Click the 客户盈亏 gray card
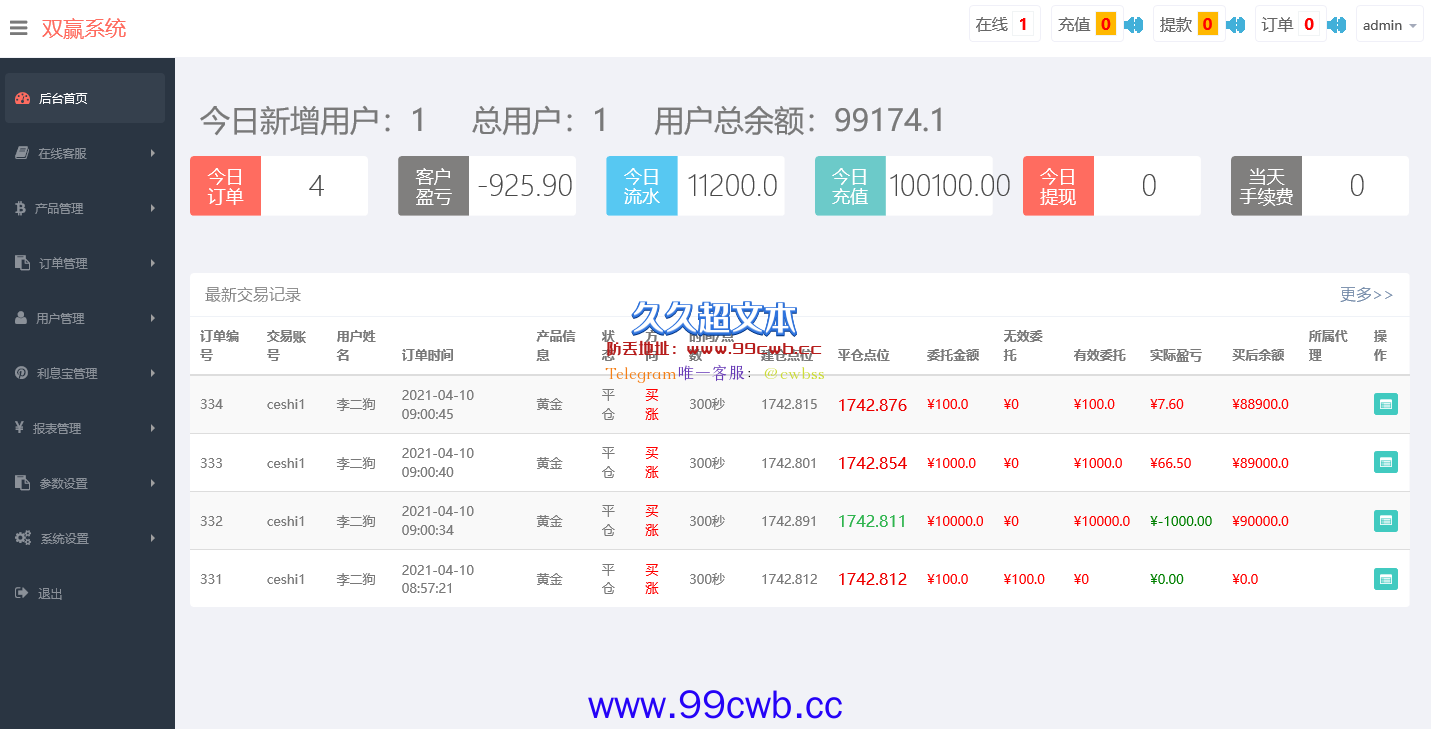Viewport: 1431px width, 729px height. (487, 186)
